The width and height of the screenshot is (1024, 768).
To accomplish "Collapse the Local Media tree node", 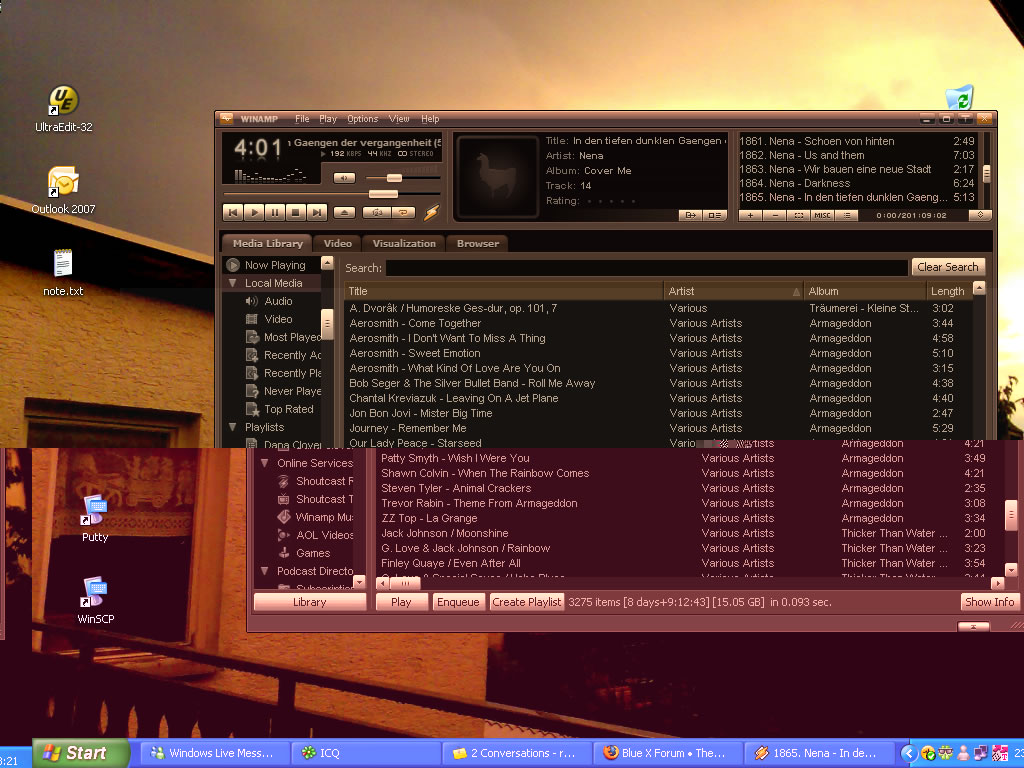I will pyautogui.click(x=232, y=283).
